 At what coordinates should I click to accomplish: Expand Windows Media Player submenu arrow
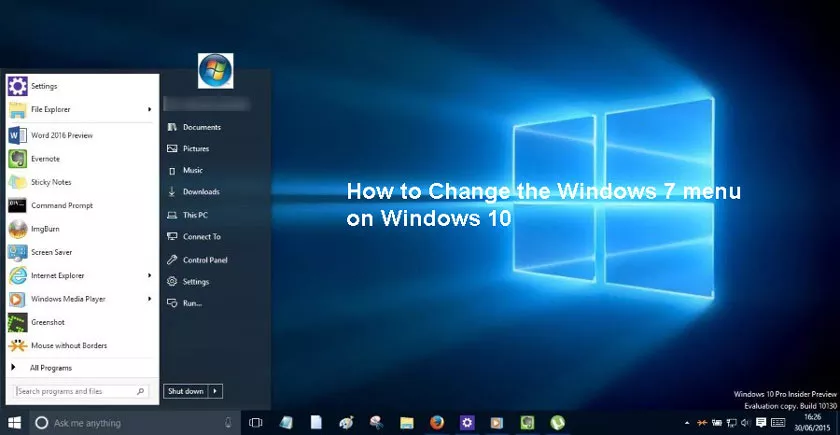click(149, 299)
